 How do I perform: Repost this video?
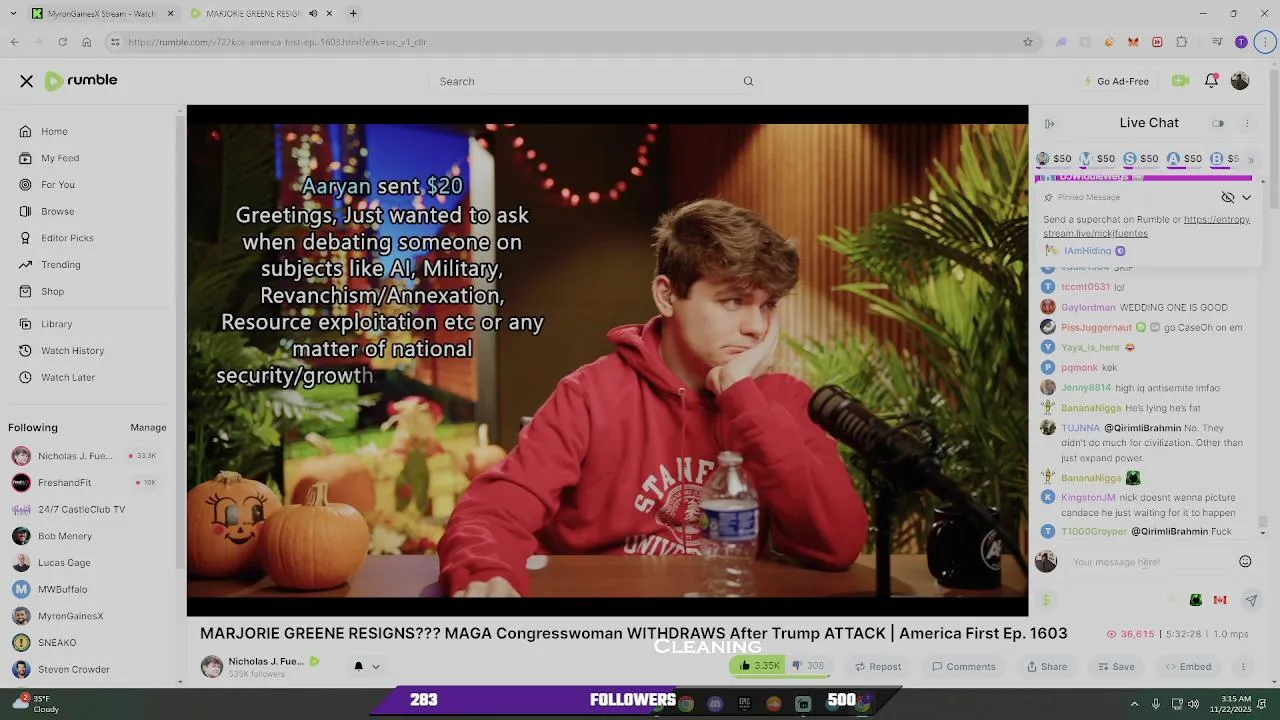[x=878, y=667]
